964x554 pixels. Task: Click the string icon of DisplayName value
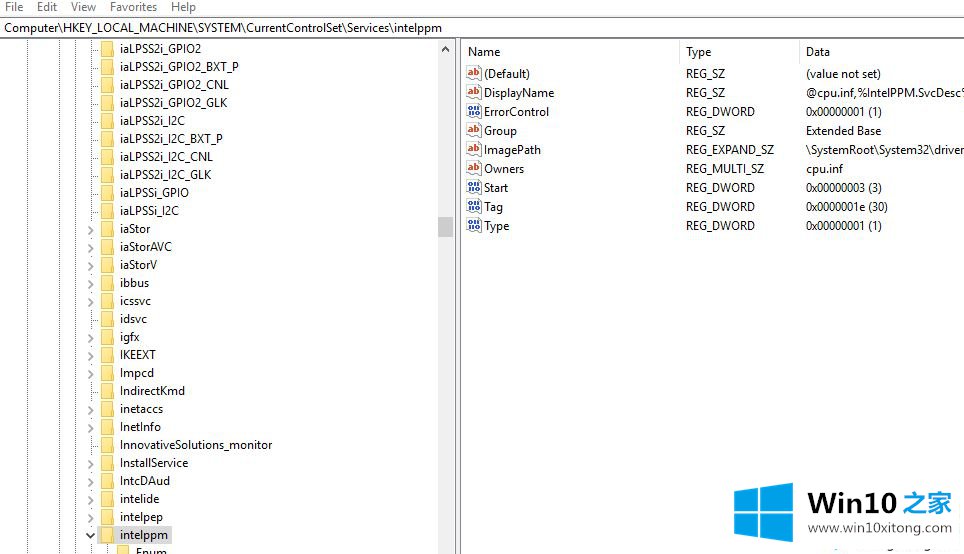point(473,92)
